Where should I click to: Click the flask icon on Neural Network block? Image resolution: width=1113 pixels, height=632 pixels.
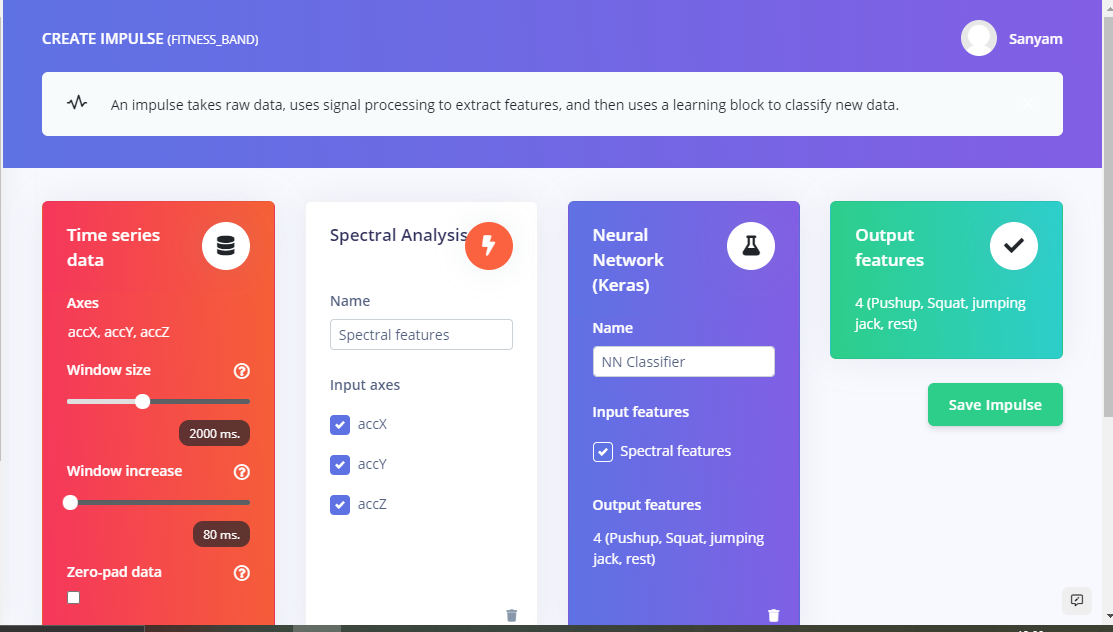click(751, 246)
